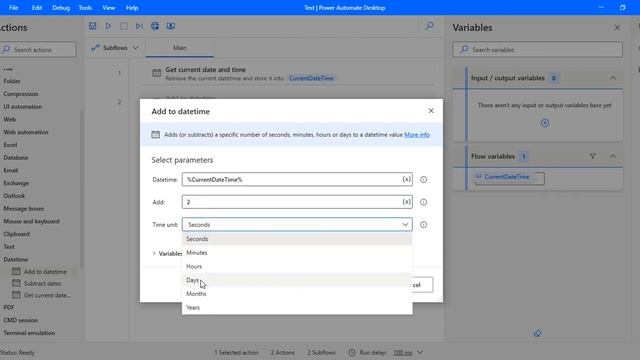
Task: Click CurrentDateTime token in action 1
Action: (x=311, y=78)
